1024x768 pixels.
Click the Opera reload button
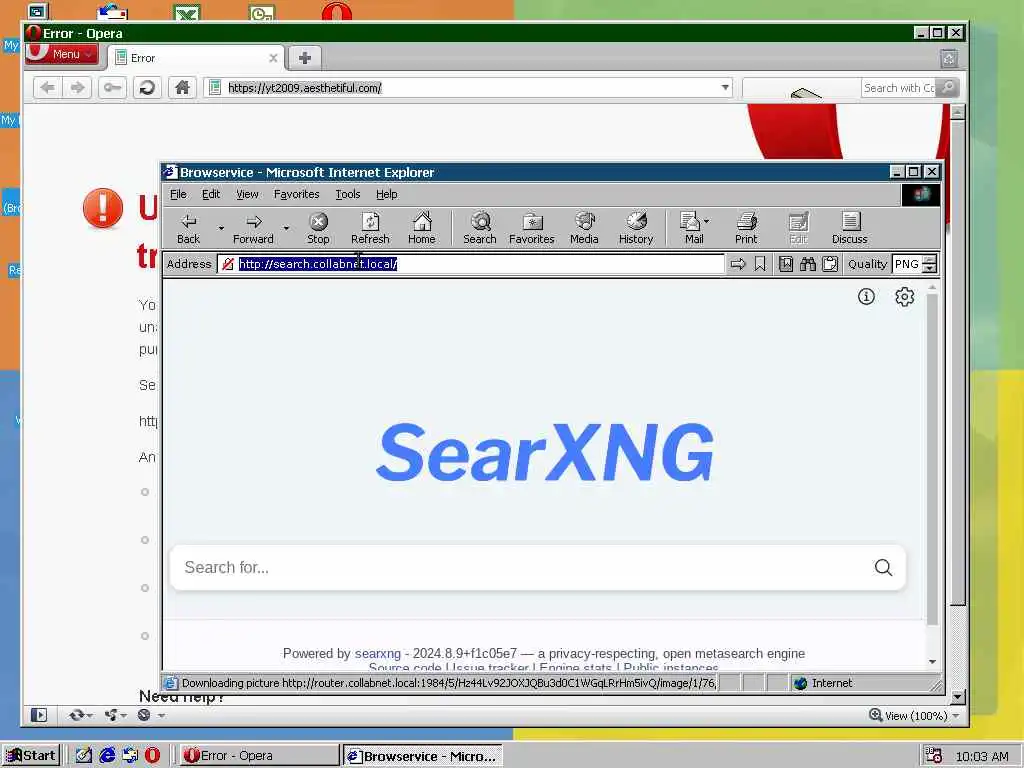[x=147, y=88]
